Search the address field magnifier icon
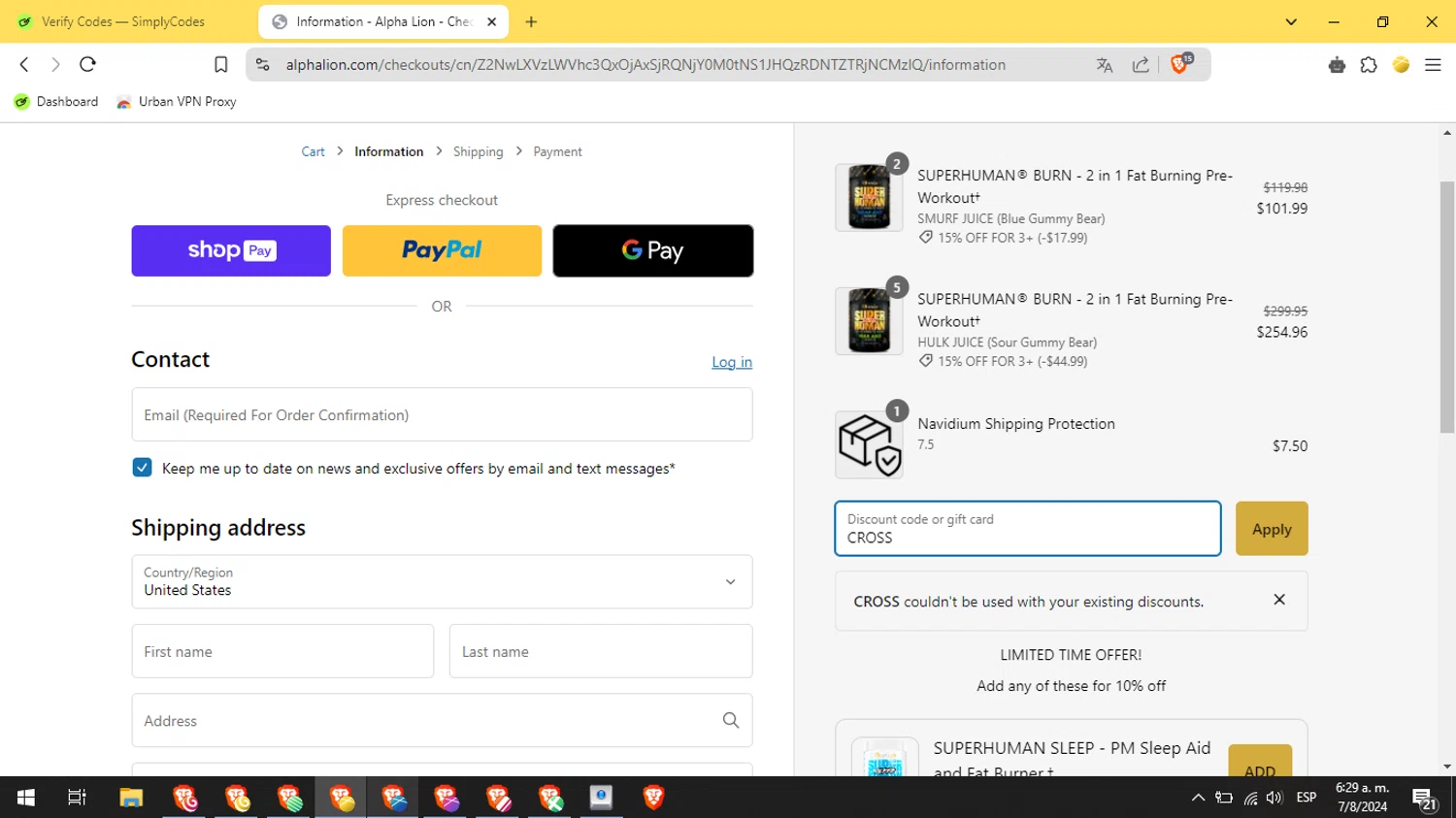This screenshot has height=818, width=1456. (731, 720)
